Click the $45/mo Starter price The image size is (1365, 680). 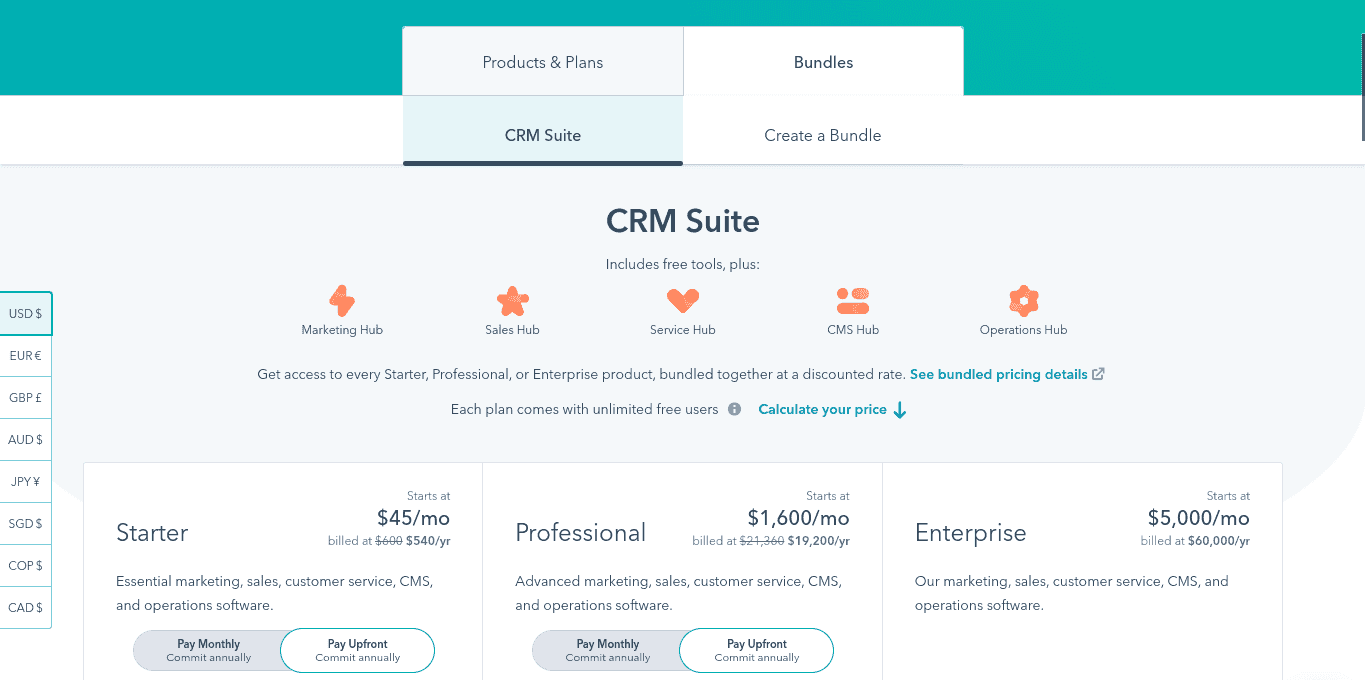point(413,518)
